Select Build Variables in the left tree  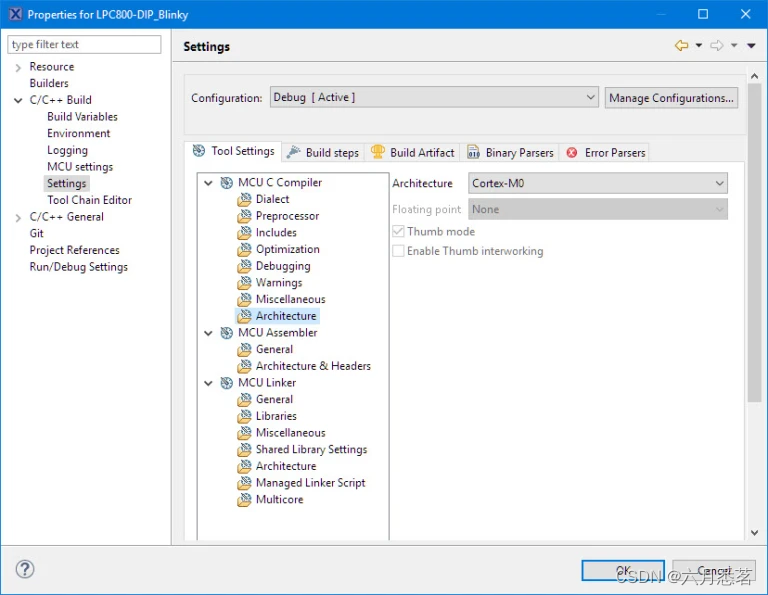coord(82,117)
